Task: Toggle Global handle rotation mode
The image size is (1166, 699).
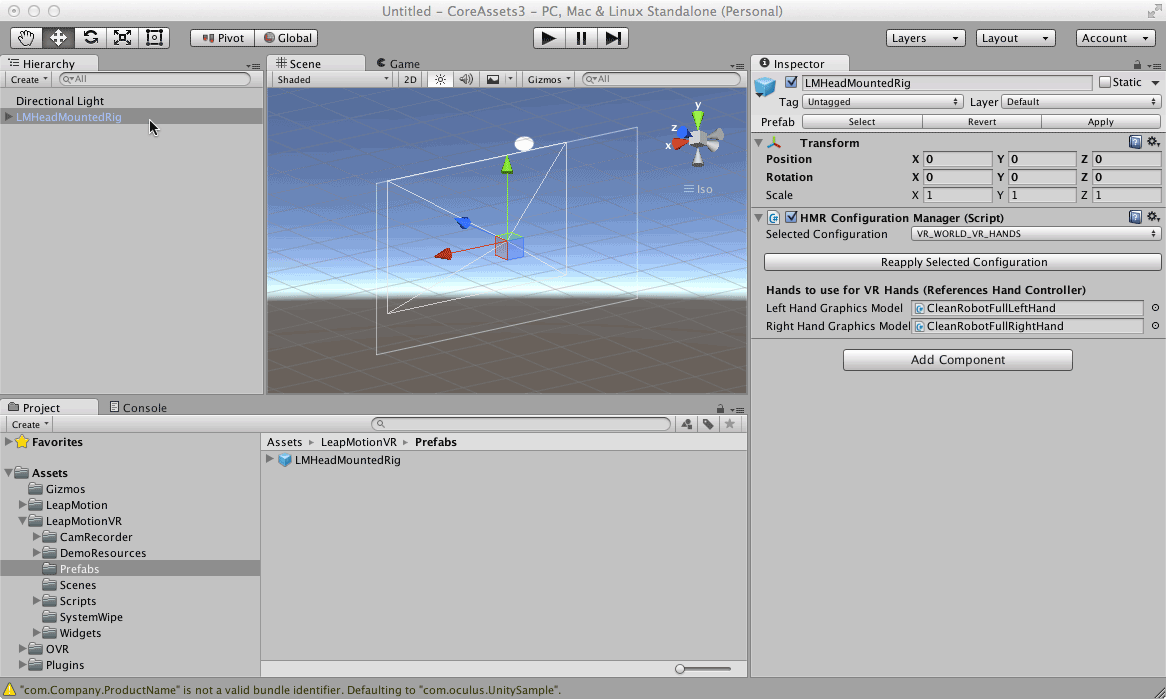Action: pos(287,38)
